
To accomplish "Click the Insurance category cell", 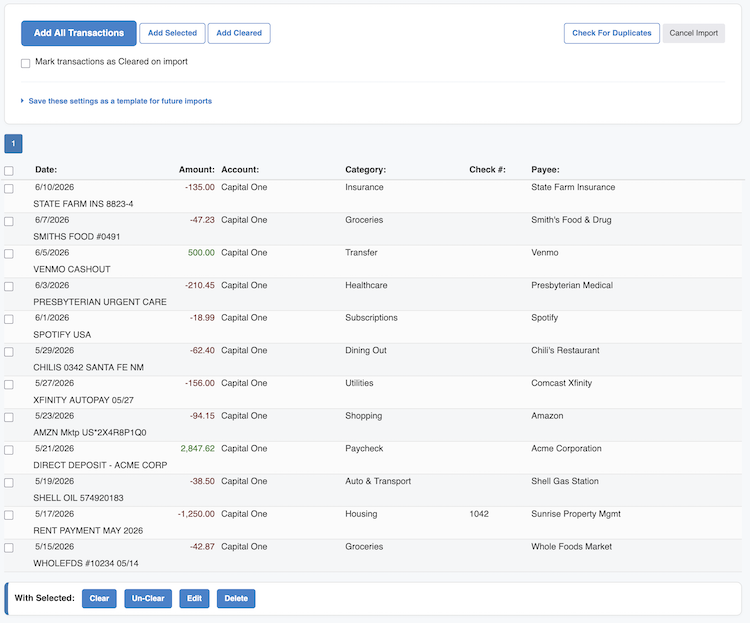I will (x=364, y=187).
